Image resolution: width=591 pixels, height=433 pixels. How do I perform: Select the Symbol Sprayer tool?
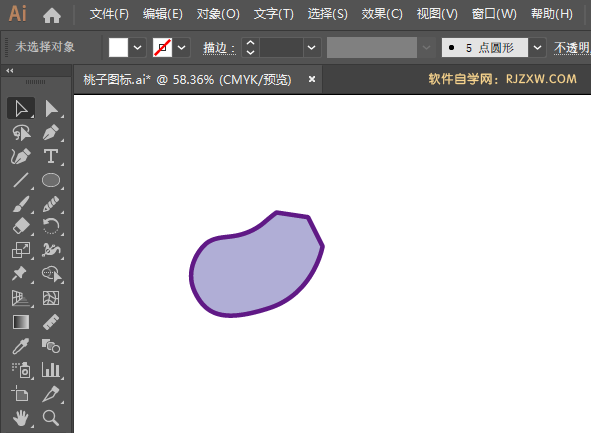[x=21, y=370]
